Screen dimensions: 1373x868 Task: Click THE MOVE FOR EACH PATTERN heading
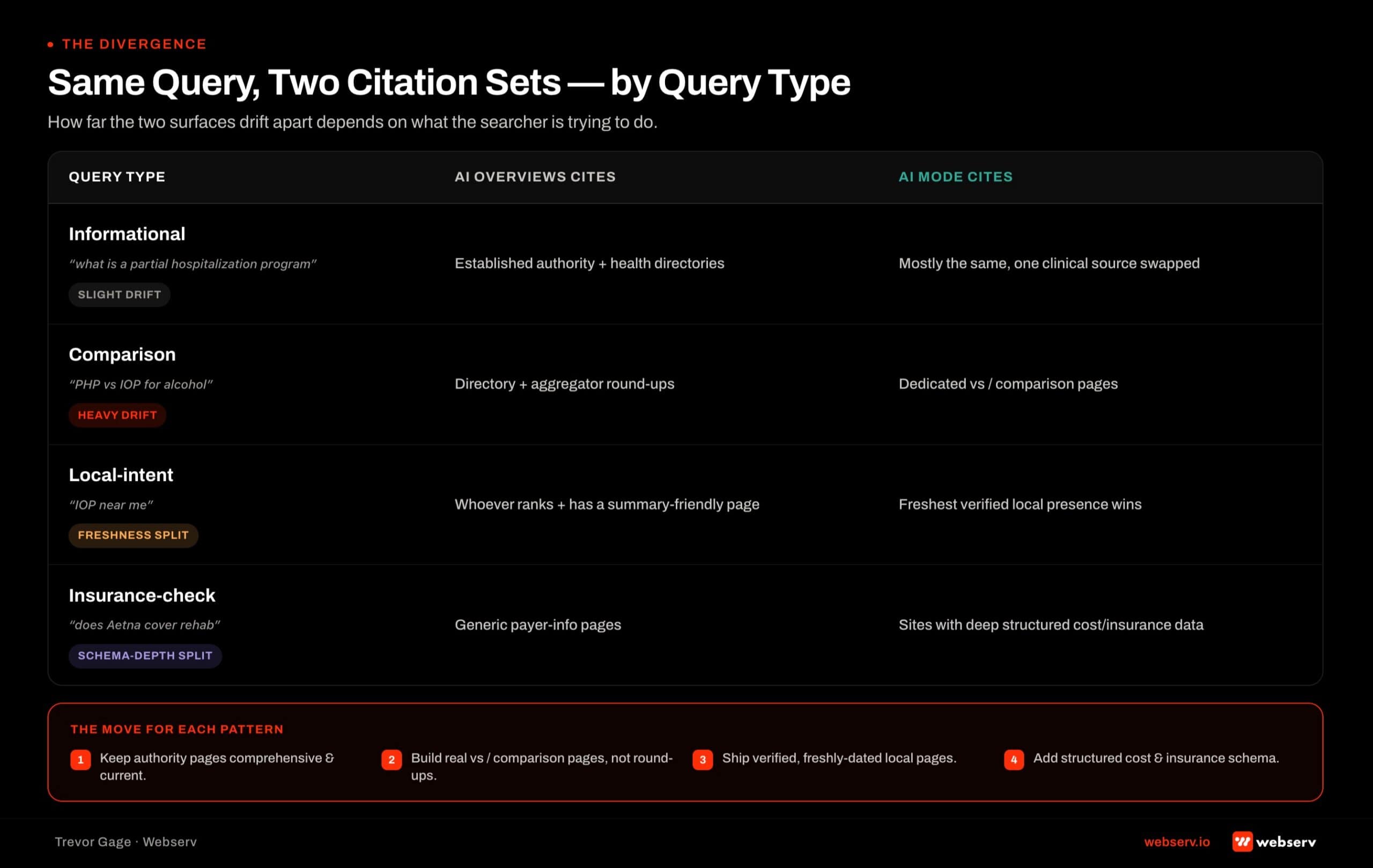[177, 729]
